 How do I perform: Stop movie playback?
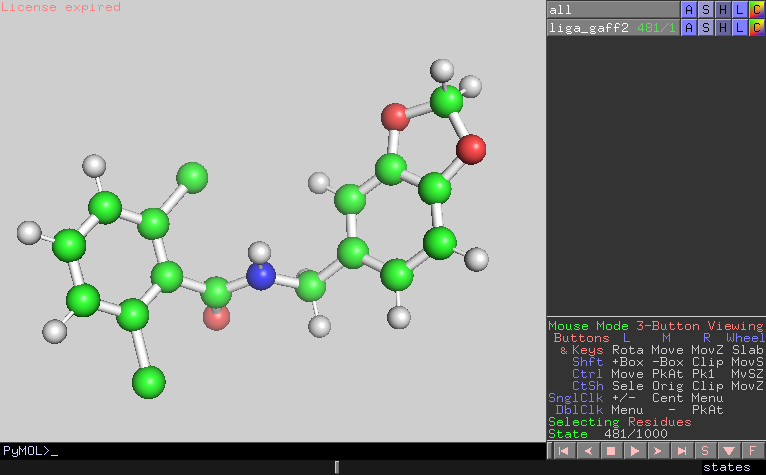pyautogui.click(x=610, y=451)
